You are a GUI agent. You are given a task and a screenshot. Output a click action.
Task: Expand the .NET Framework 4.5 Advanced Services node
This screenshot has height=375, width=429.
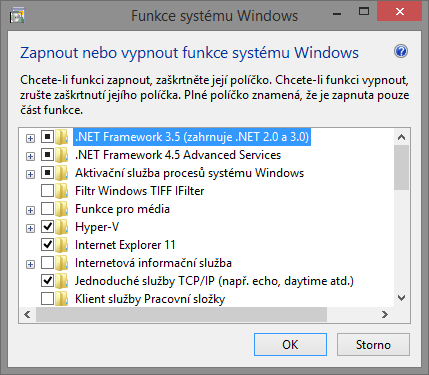30,156
